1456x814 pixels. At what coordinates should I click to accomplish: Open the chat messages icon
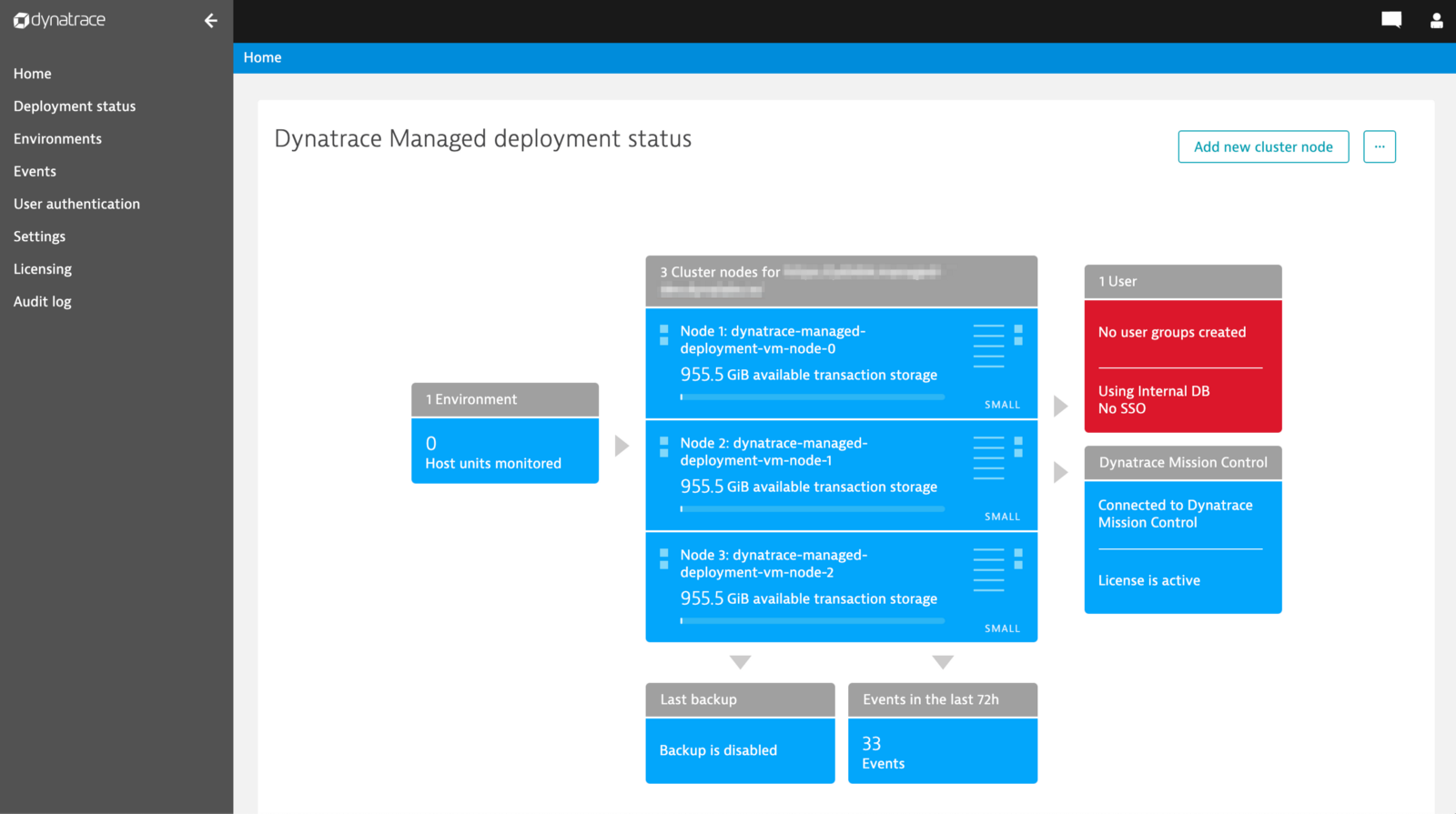click(x=1391, y=20)
